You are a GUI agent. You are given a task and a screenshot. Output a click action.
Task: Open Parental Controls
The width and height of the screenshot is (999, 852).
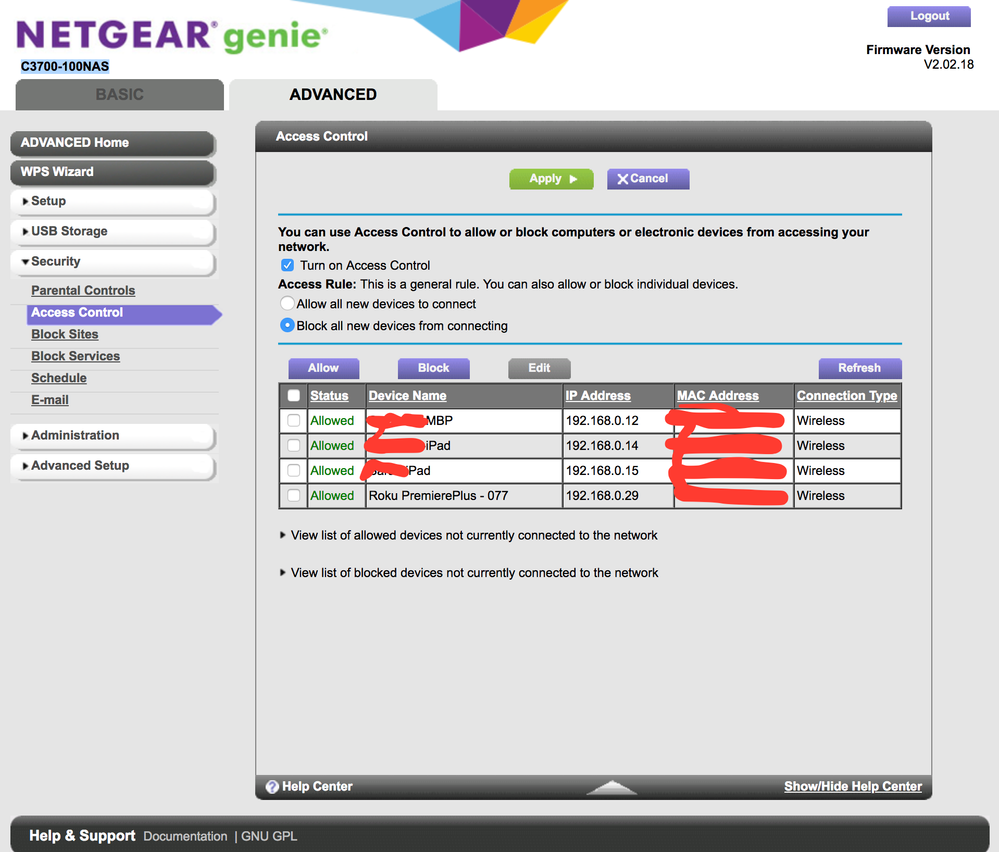click(83, 291)
